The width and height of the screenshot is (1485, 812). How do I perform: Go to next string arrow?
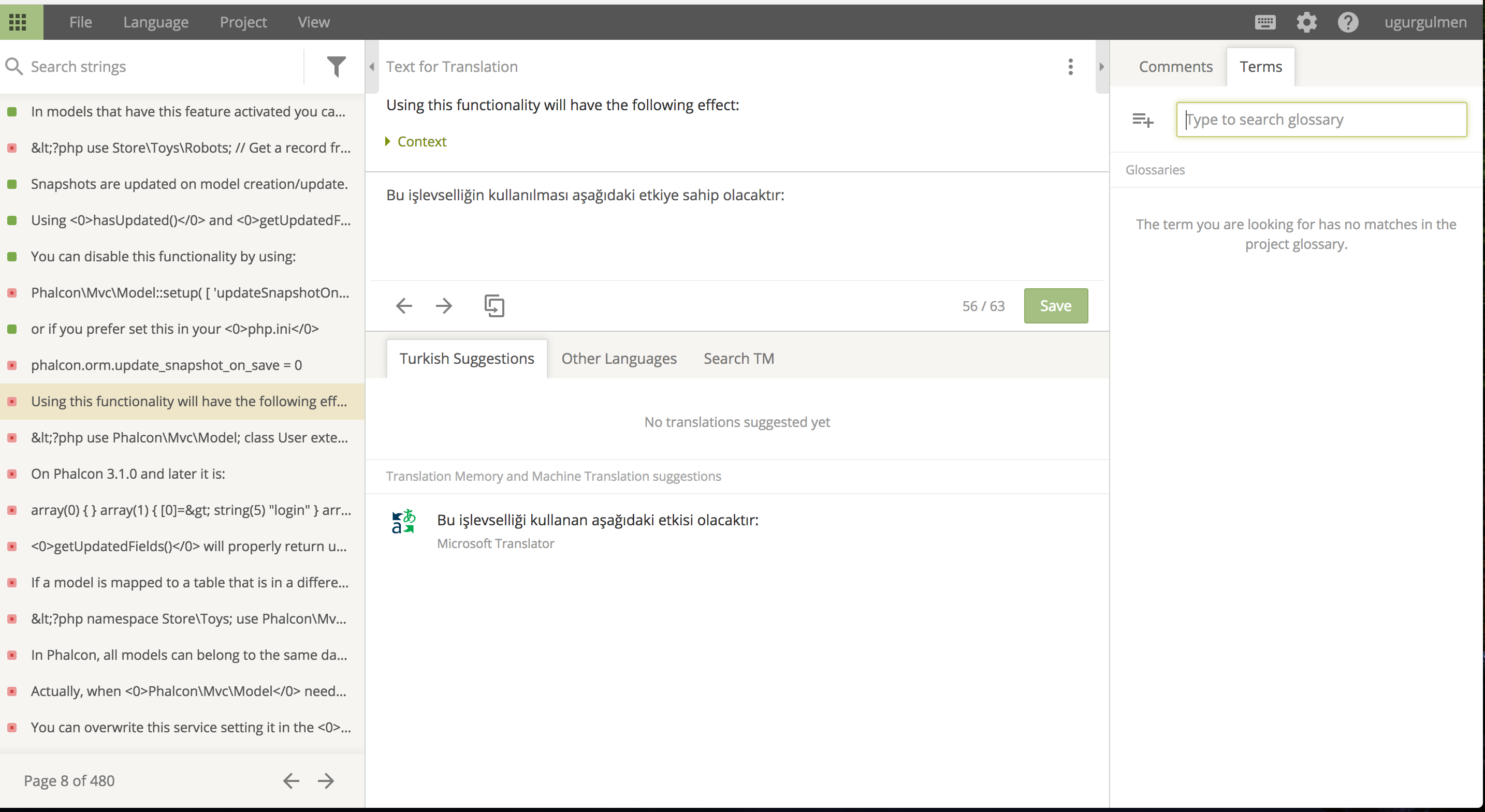click(444, 305)
